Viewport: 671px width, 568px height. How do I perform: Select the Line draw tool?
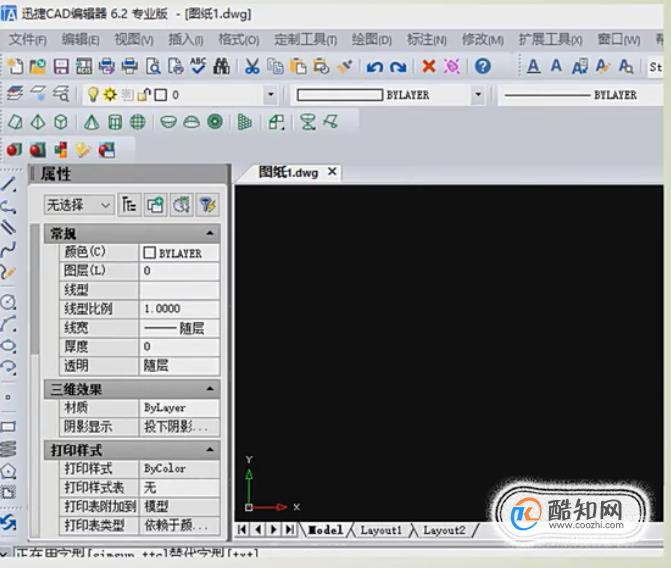(x=9, y=184)
